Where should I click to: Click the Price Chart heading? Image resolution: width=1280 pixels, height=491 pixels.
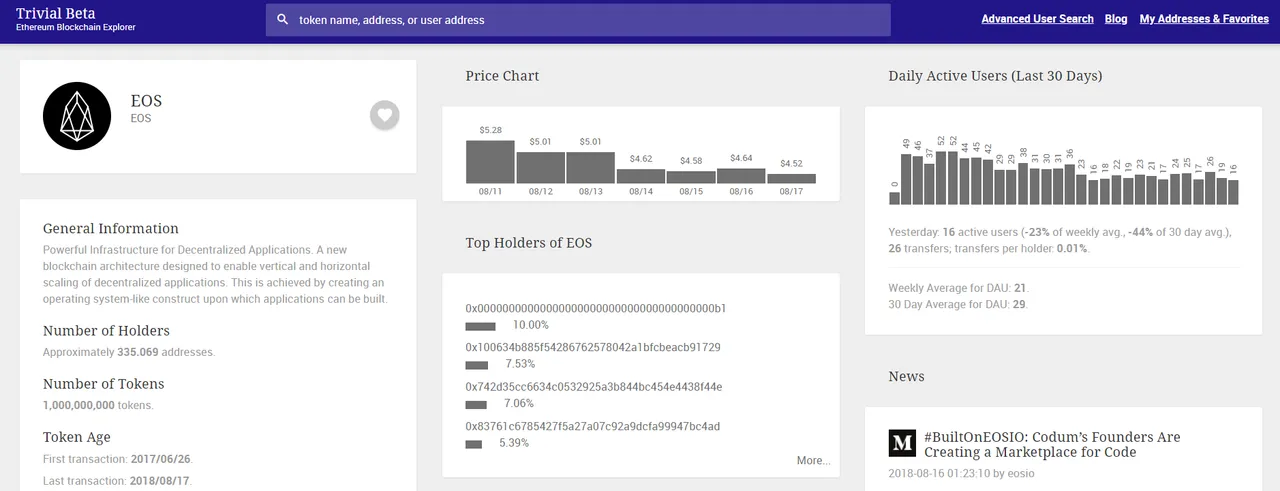pyautogui.click(x=502, y=76)
